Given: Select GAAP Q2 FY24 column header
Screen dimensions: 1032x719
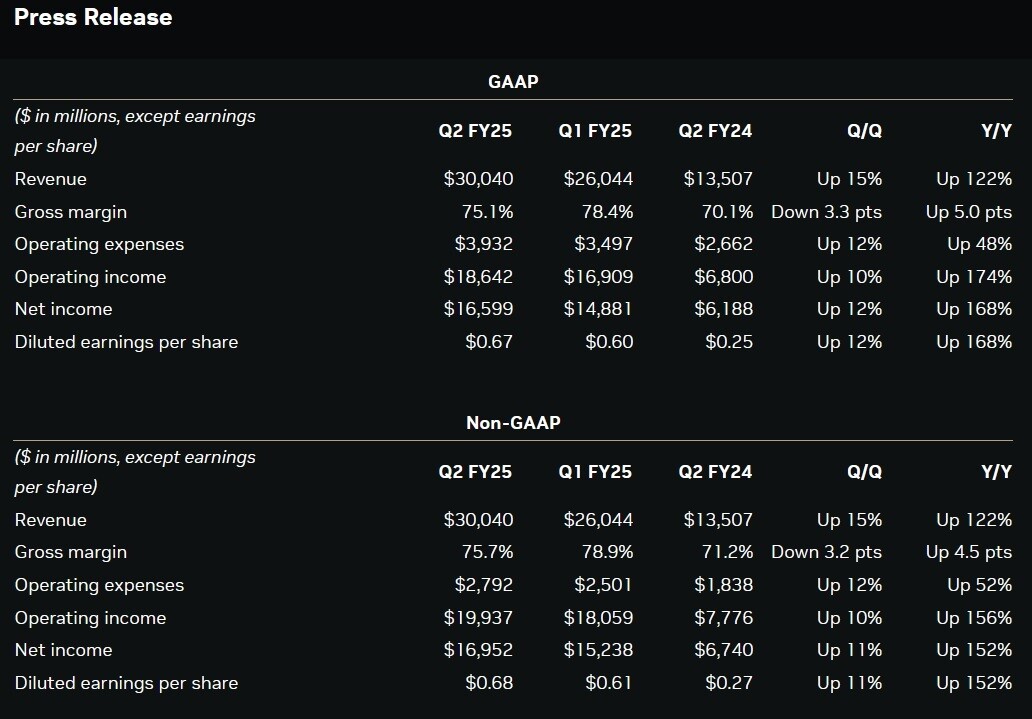Looking at the screenshot, I should (715, 131).
